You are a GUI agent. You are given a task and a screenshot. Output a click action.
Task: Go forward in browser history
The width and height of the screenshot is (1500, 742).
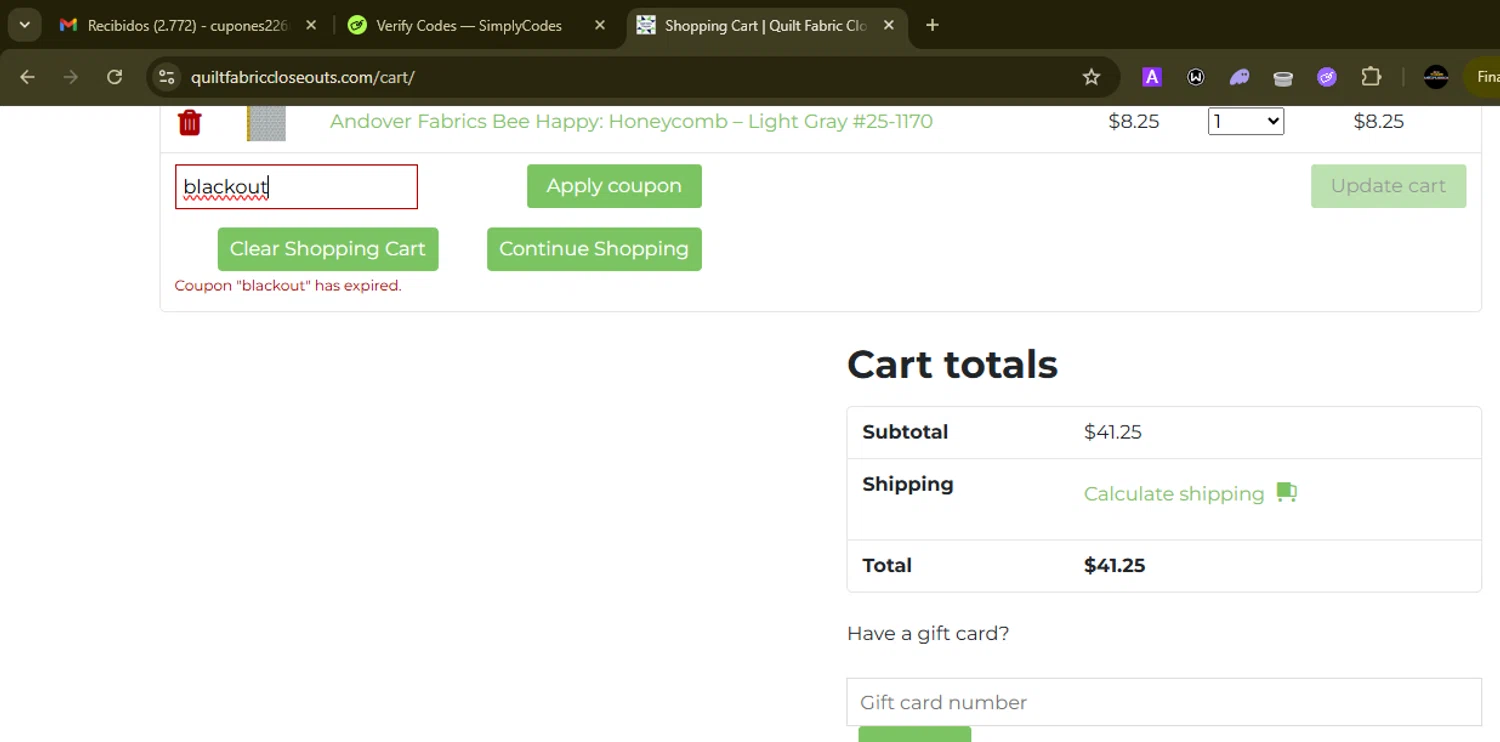pyautogui.click(x=70, y=77)
